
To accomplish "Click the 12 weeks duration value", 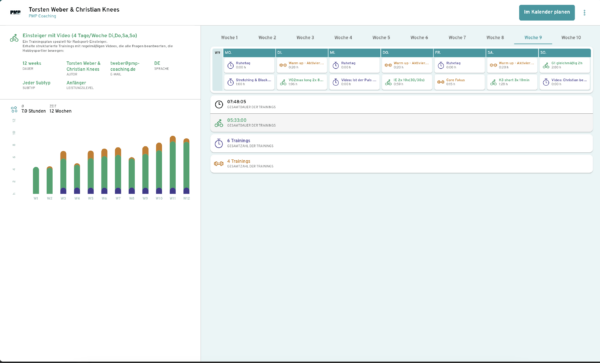I will click(32, 63).
